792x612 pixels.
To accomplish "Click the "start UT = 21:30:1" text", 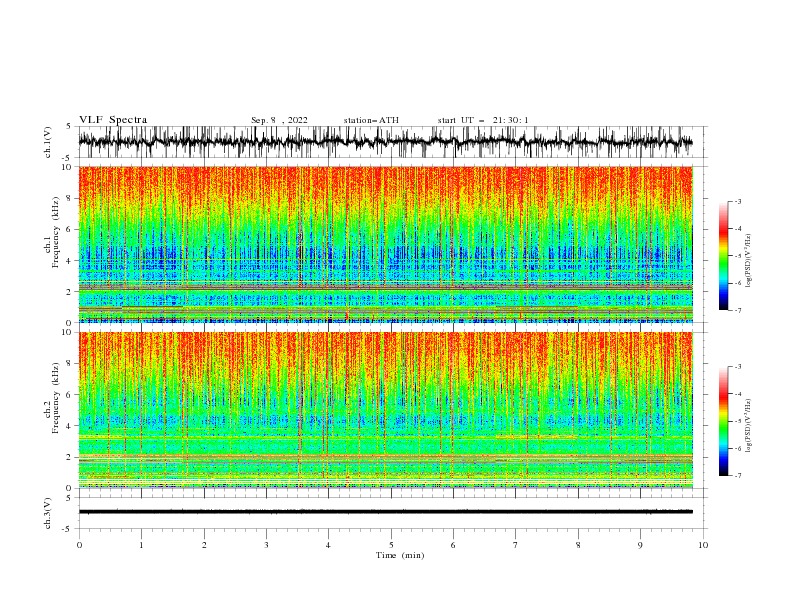I will pos(482,120).
